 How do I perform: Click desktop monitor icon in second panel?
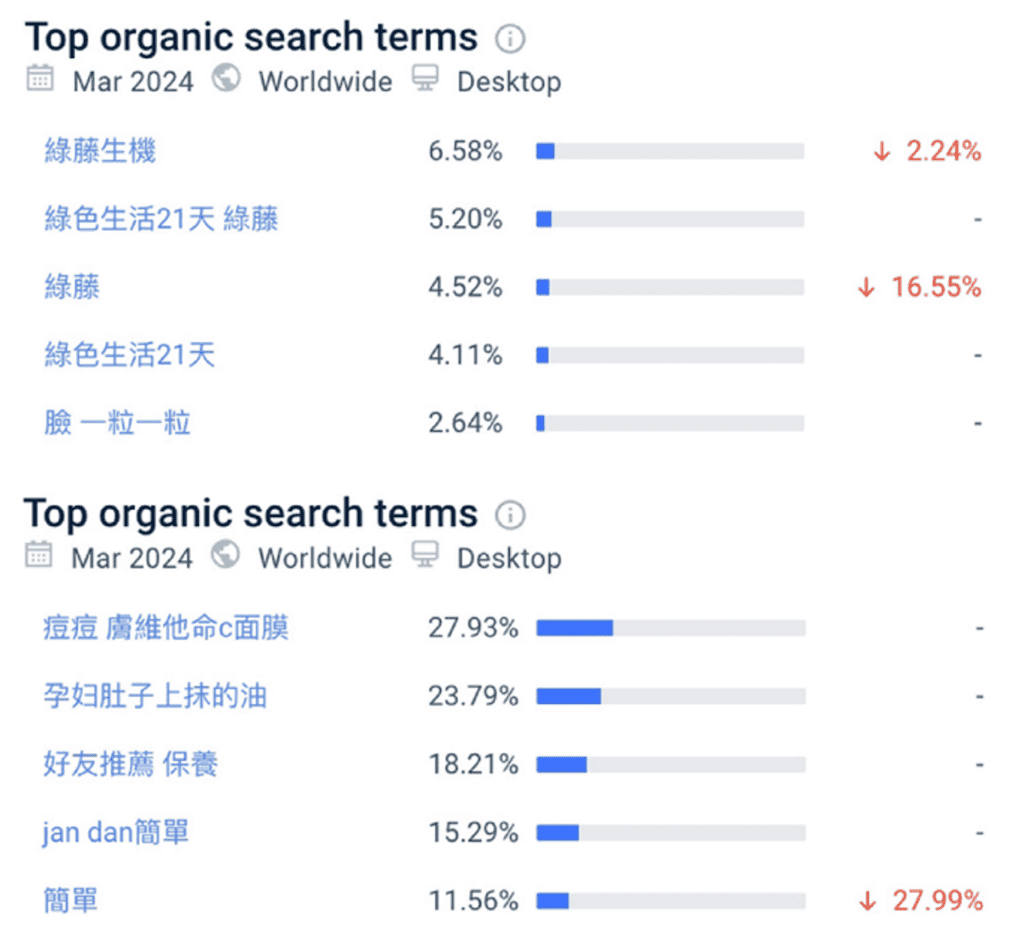pyautogui.click(x=425, y=555)
